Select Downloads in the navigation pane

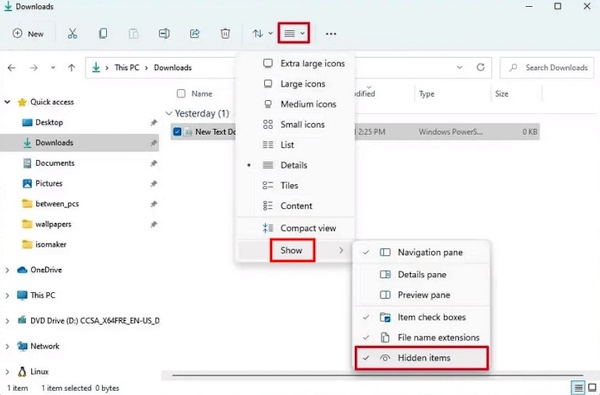[79, 143]
